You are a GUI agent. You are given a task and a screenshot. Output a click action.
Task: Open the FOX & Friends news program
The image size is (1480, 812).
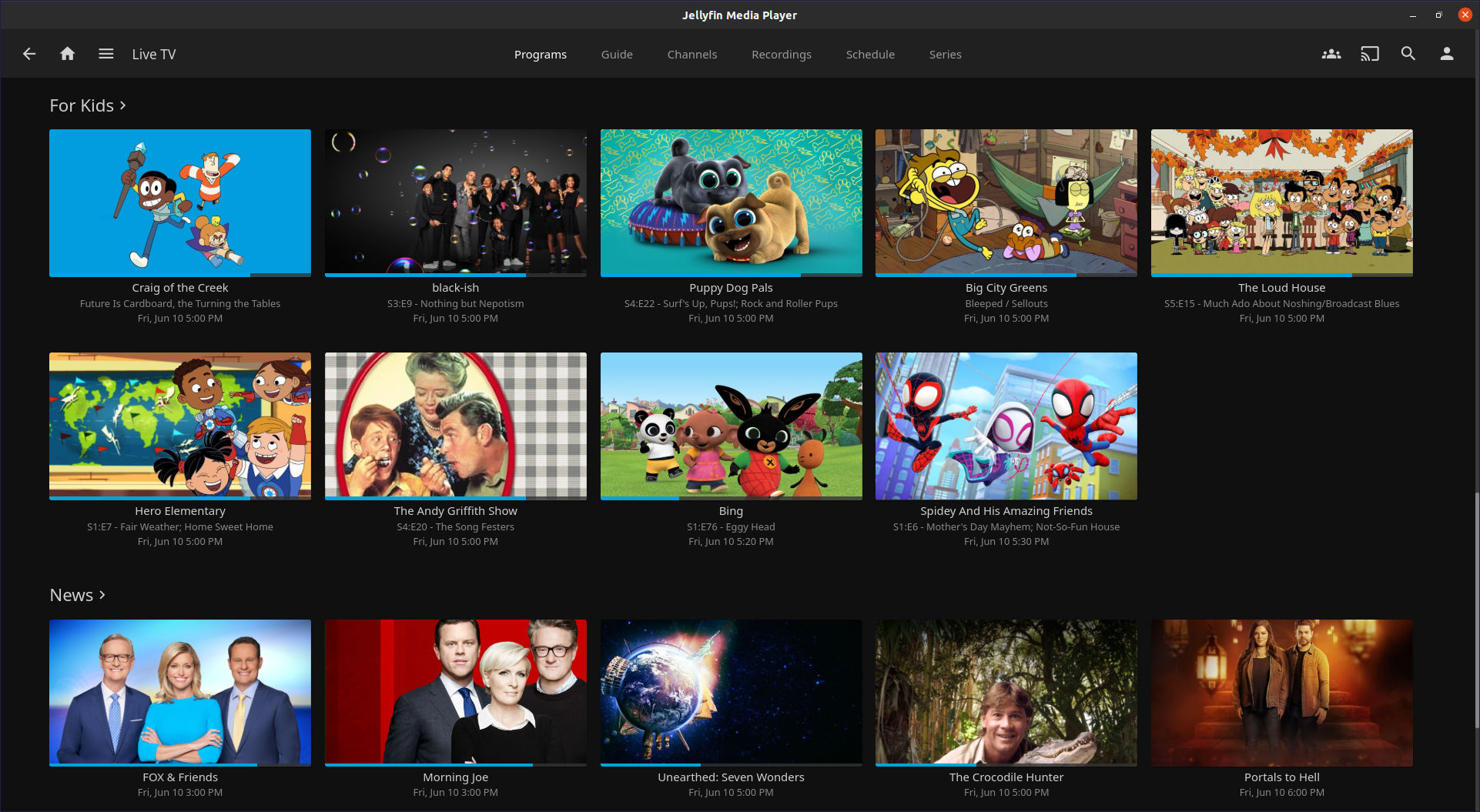[x=179, y=692]
